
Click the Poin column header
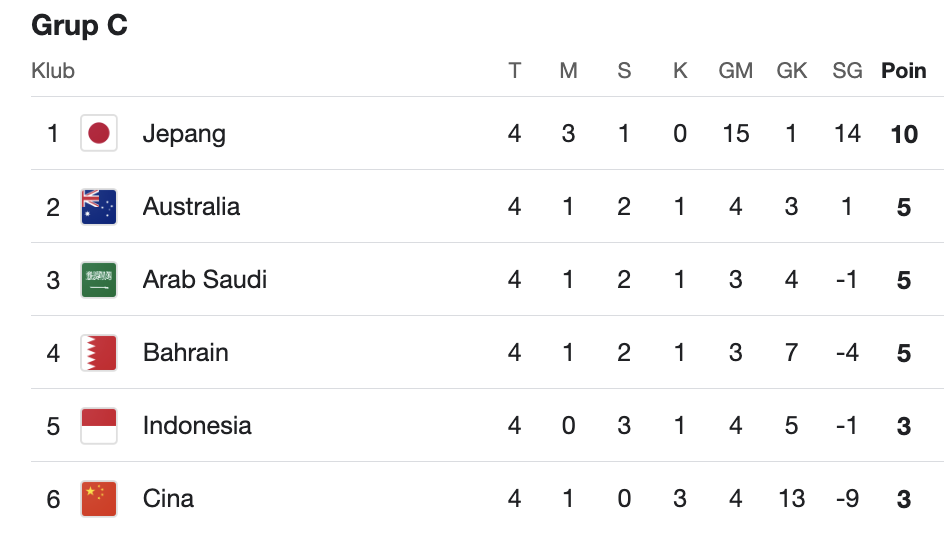(904, 70)
